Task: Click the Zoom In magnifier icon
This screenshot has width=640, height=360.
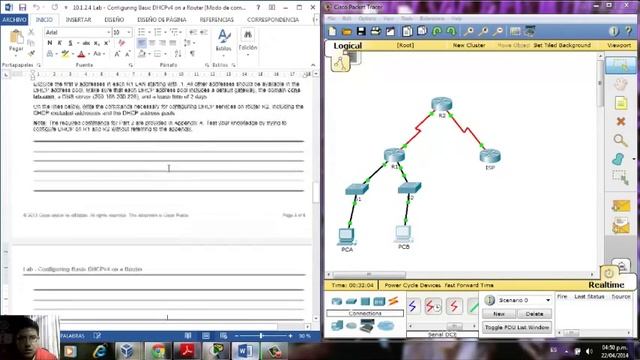Action: pyautogui.click(x=469, y=31)
